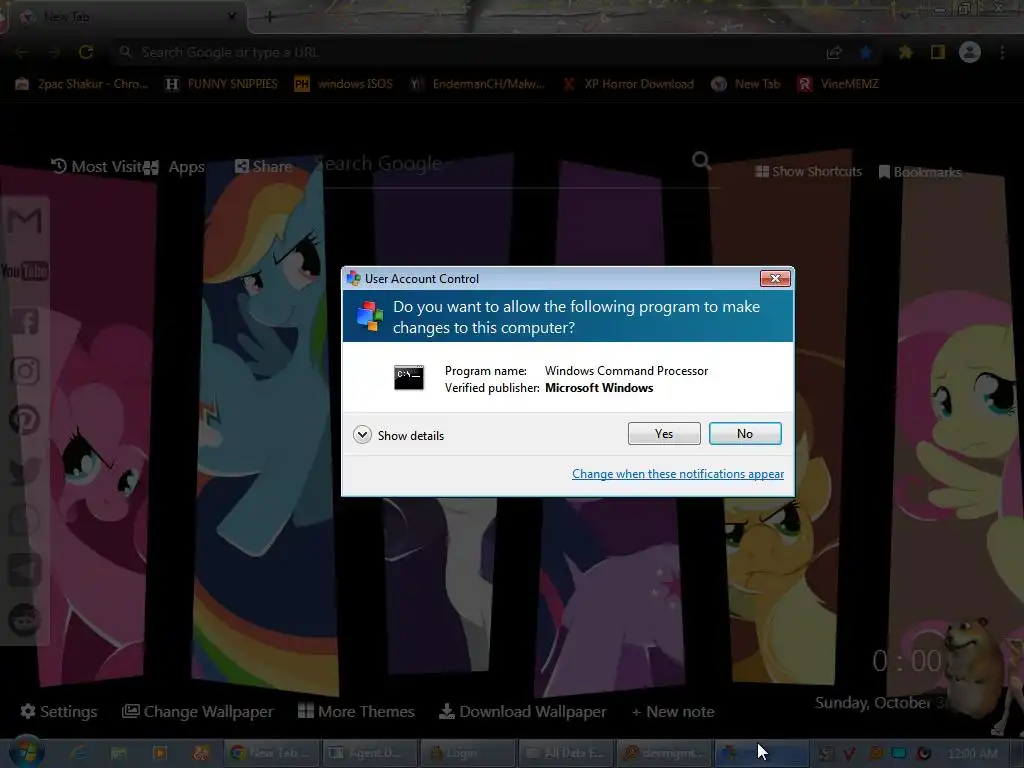Click the Chrome forward arrow
Image resolution: width=1024 pixels, height=768 pixels.
(54, 52)
